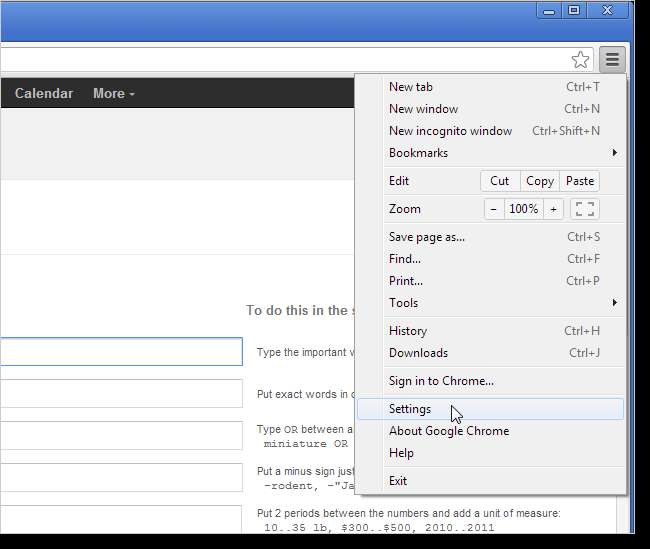Viewport: 650px width, 549px height.
Task: Open the Calendar link in black bar
Action: coord(44,93)
